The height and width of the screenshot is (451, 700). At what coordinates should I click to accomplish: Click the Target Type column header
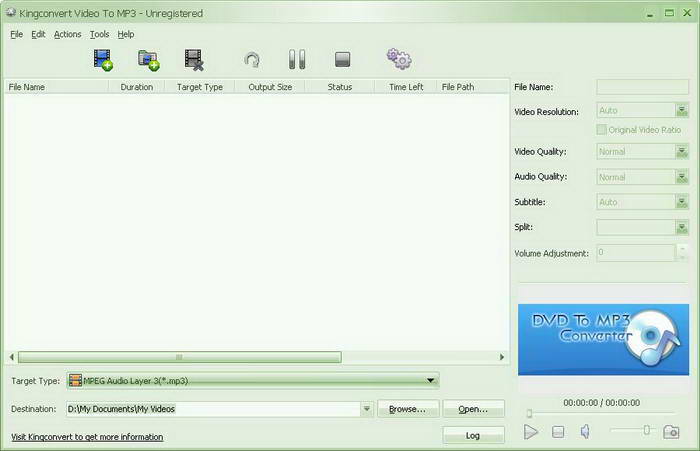(200, 87)
